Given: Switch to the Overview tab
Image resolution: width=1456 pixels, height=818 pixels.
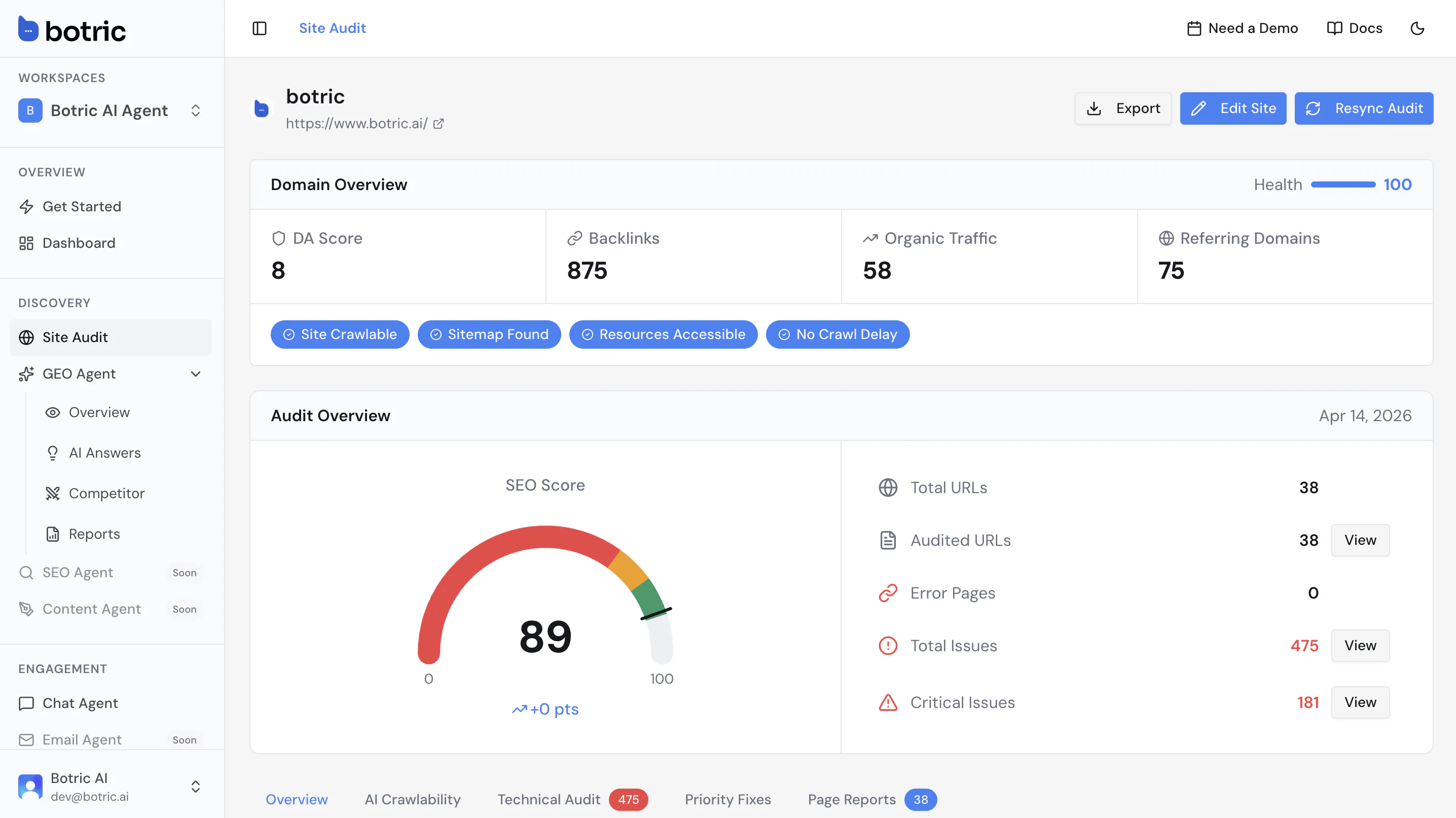Looking at the screenshot, I should 297,799.
